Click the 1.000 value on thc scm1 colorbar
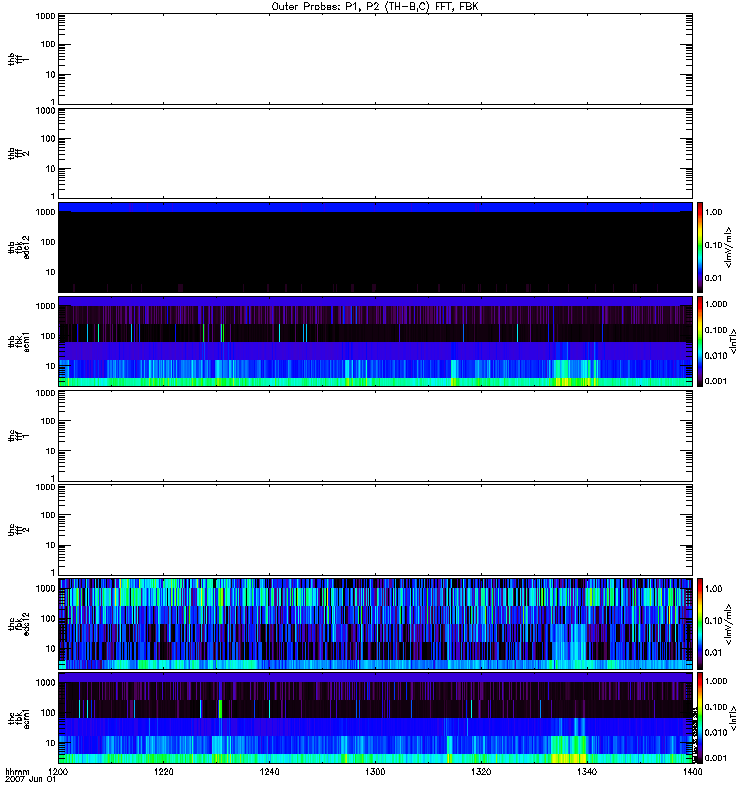 tap(716, 681)
